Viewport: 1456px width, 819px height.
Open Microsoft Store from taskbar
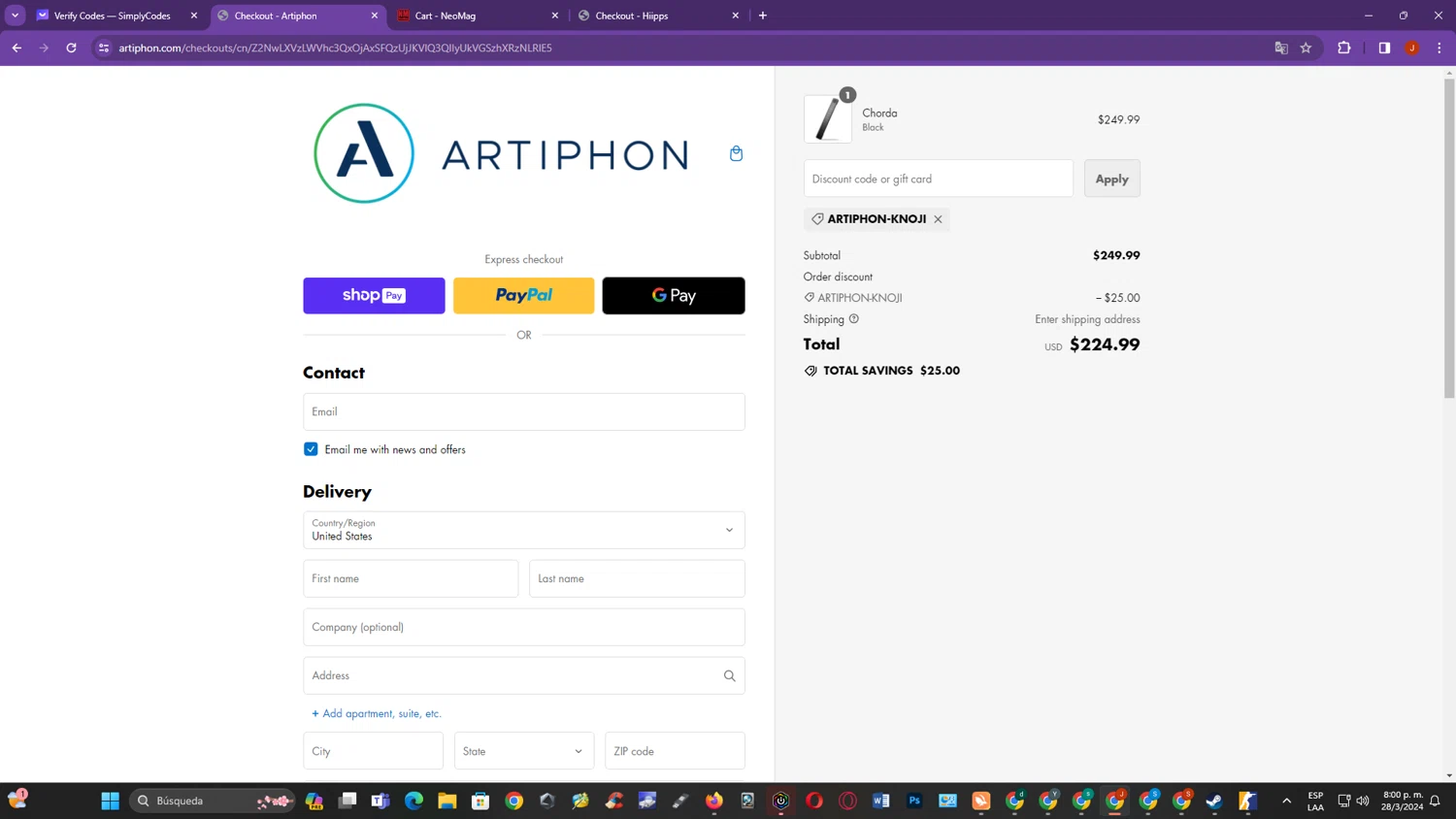(480, 801)
